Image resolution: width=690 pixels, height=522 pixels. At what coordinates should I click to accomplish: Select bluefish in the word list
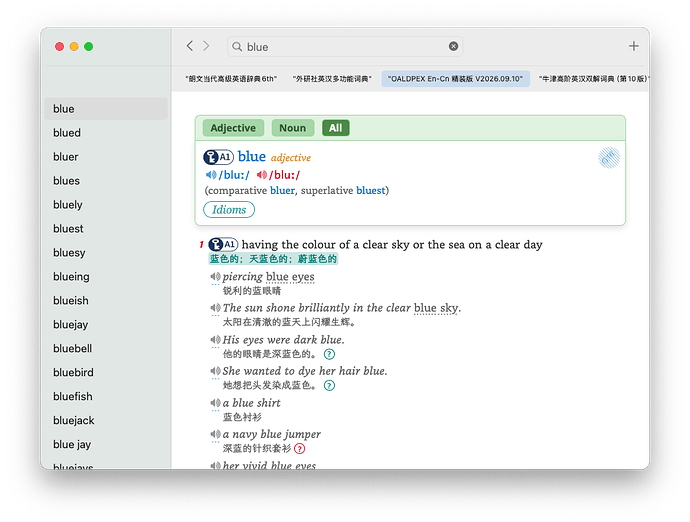click(x=106, y=397)
